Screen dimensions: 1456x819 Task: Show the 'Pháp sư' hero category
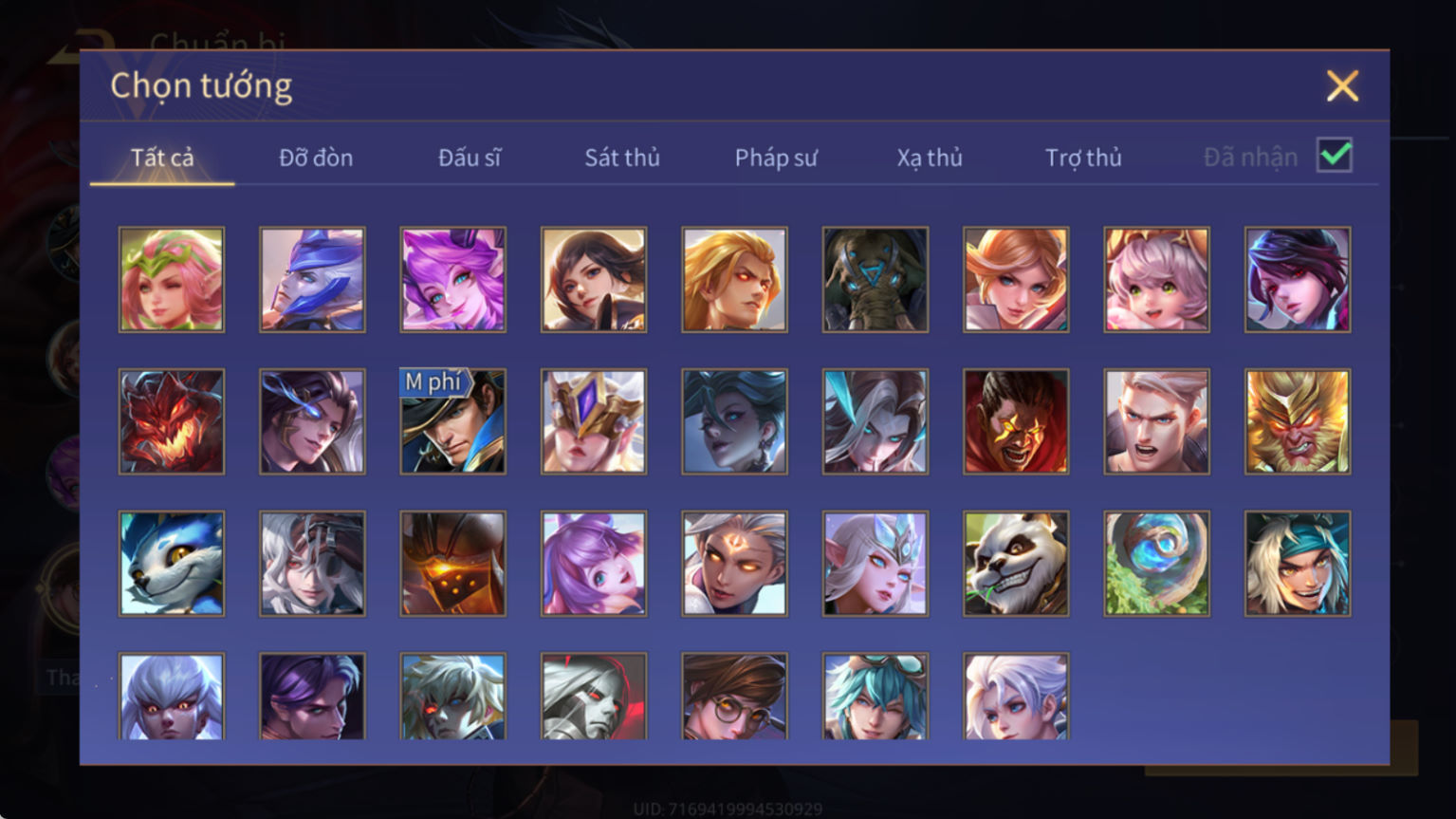point(776,158)
